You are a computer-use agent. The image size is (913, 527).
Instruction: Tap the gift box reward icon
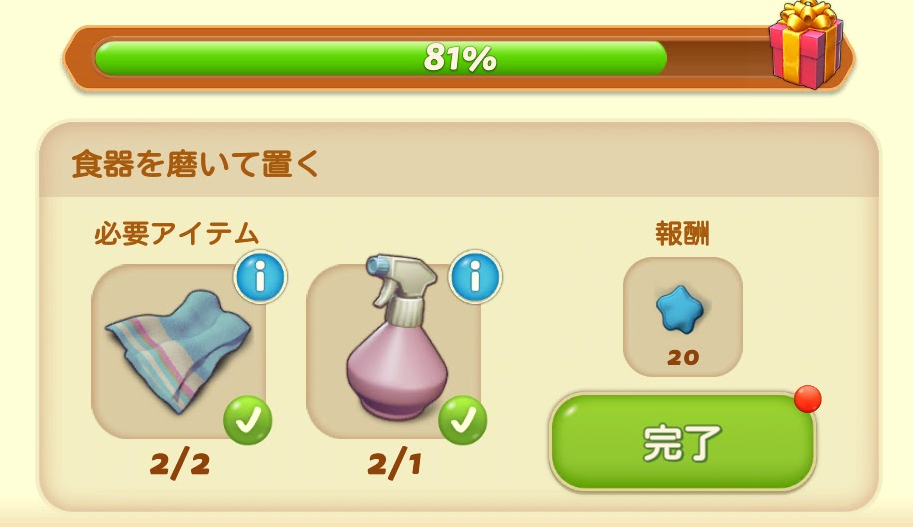coord(806,45)
